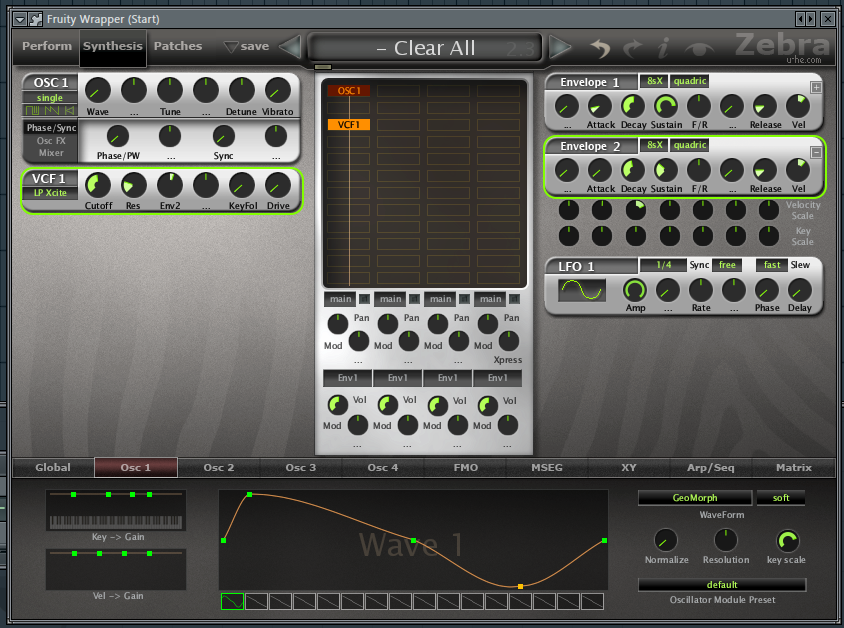Image resolution: width=844 pixels, height=628 pixels.
Task: Click the redo arrow icon
Action: 633,48
